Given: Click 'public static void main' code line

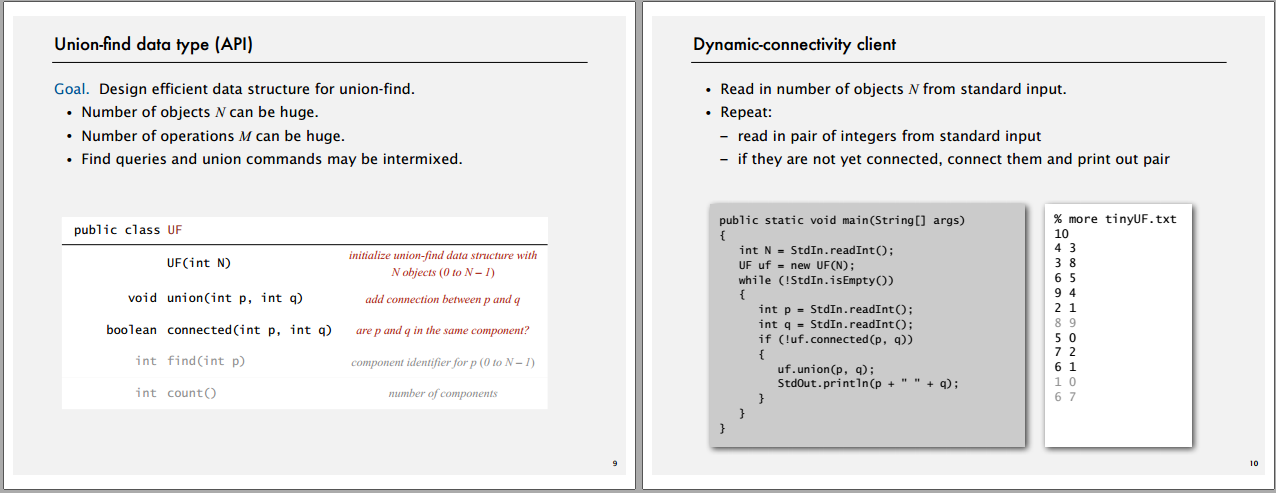Looking at the screenshot, I should 842,220.
